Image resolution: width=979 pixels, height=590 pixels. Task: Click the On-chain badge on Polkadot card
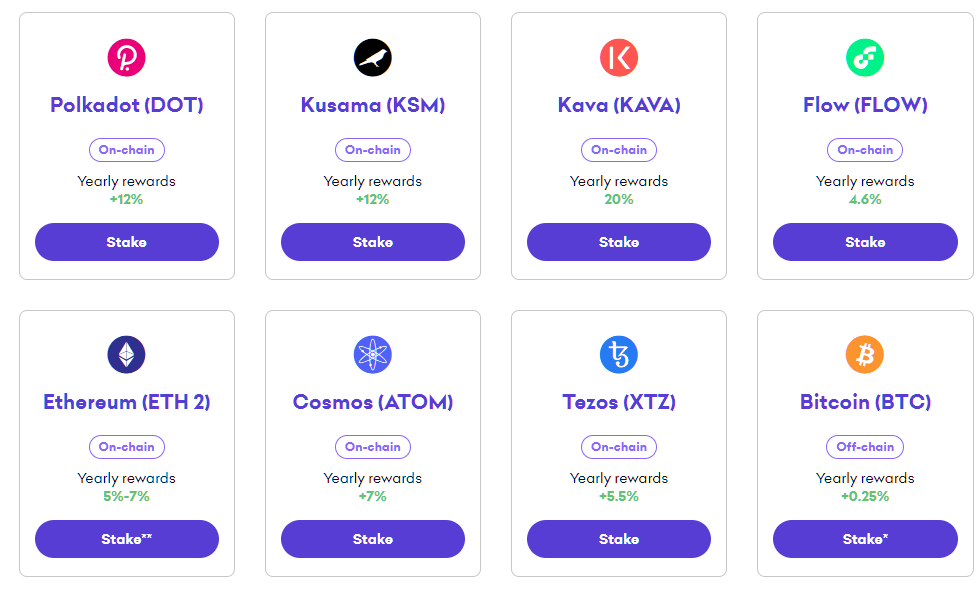click(127, 150)
